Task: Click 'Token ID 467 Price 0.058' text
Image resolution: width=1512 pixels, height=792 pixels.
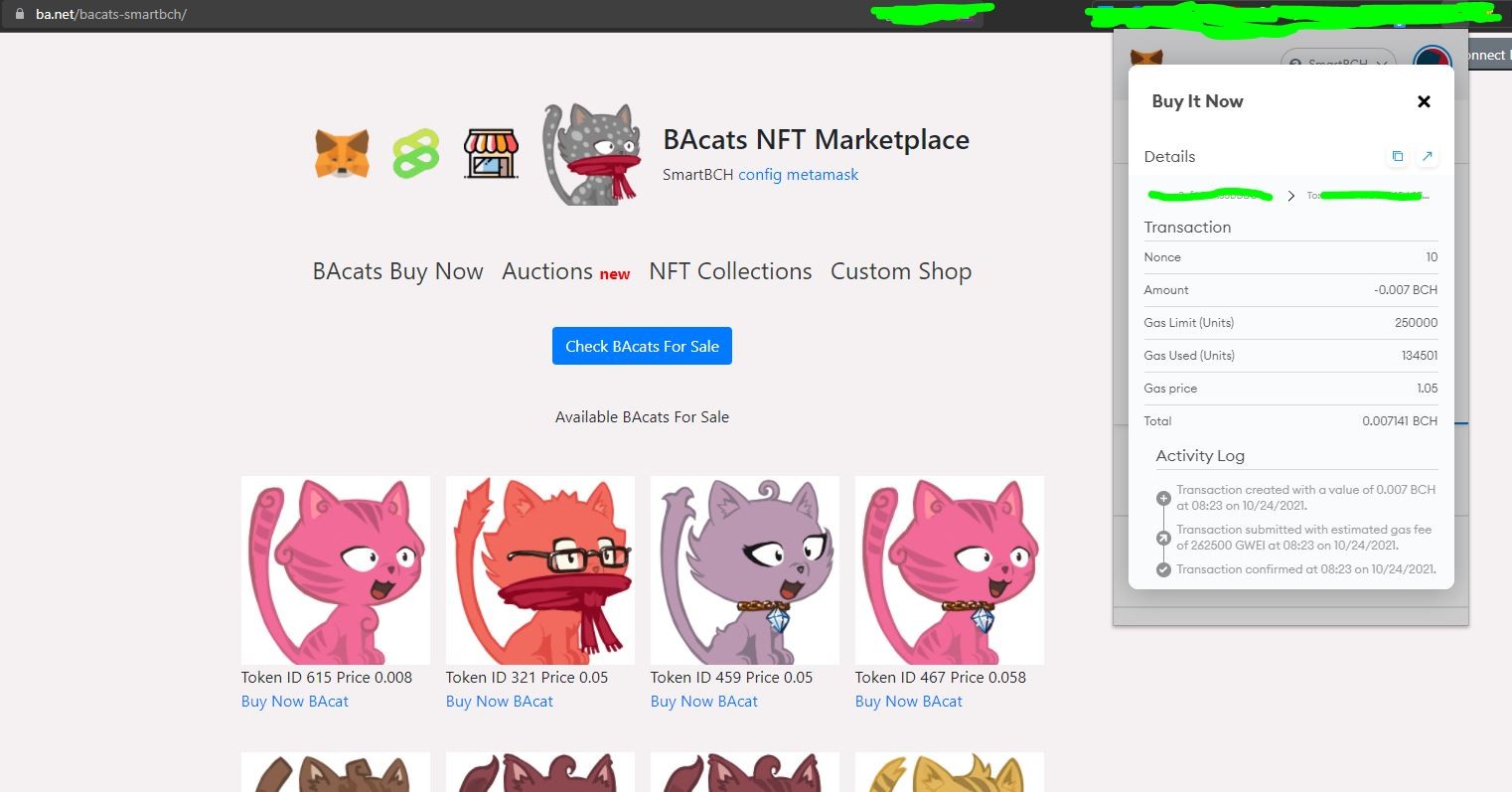Action: (x=941, y=678)
